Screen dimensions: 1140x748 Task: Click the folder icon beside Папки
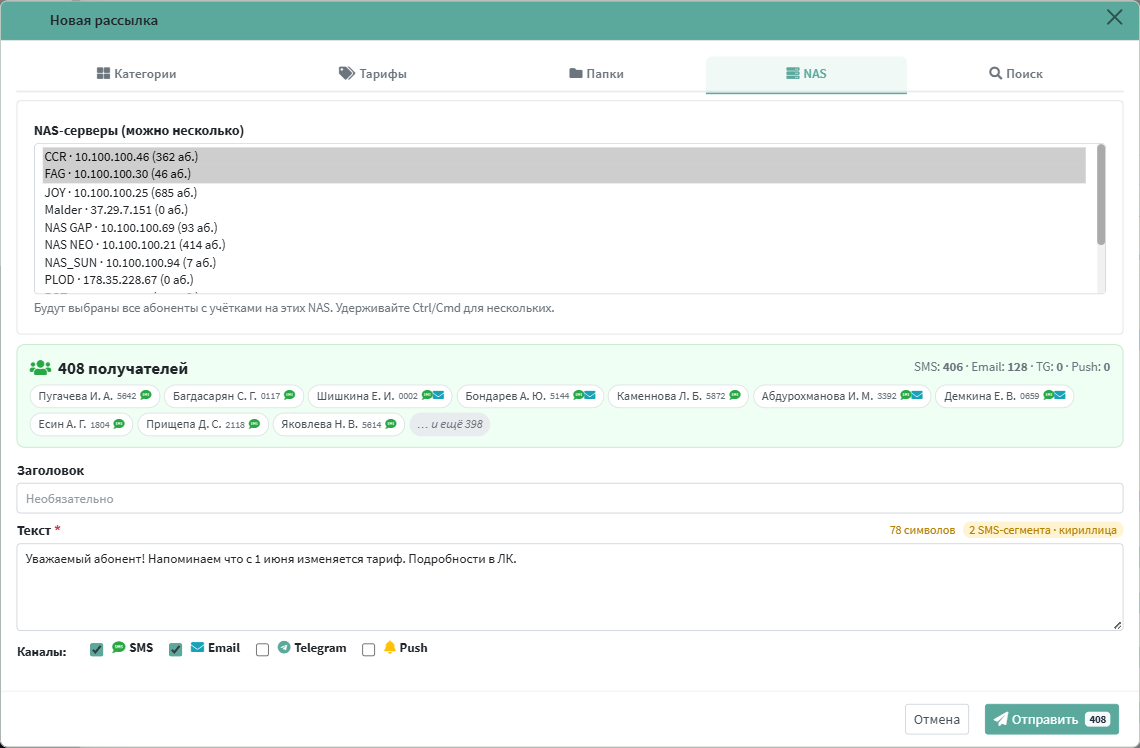(576, 73)
